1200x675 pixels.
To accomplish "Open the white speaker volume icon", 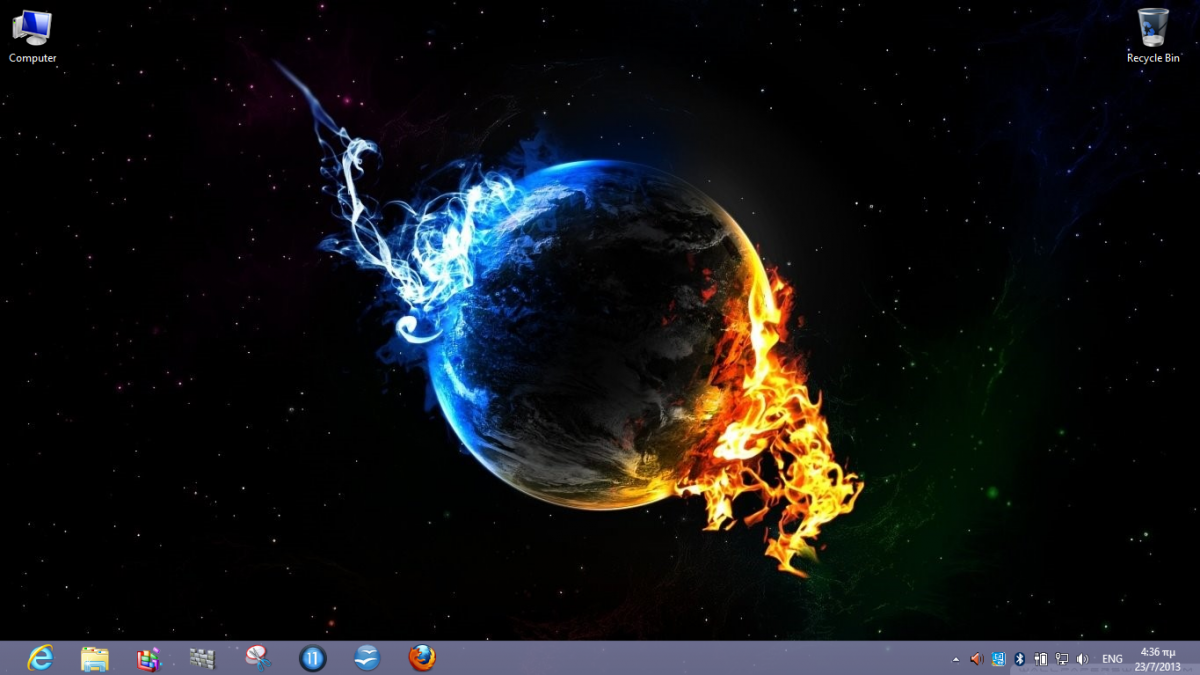I will (x=1082, y=659).
